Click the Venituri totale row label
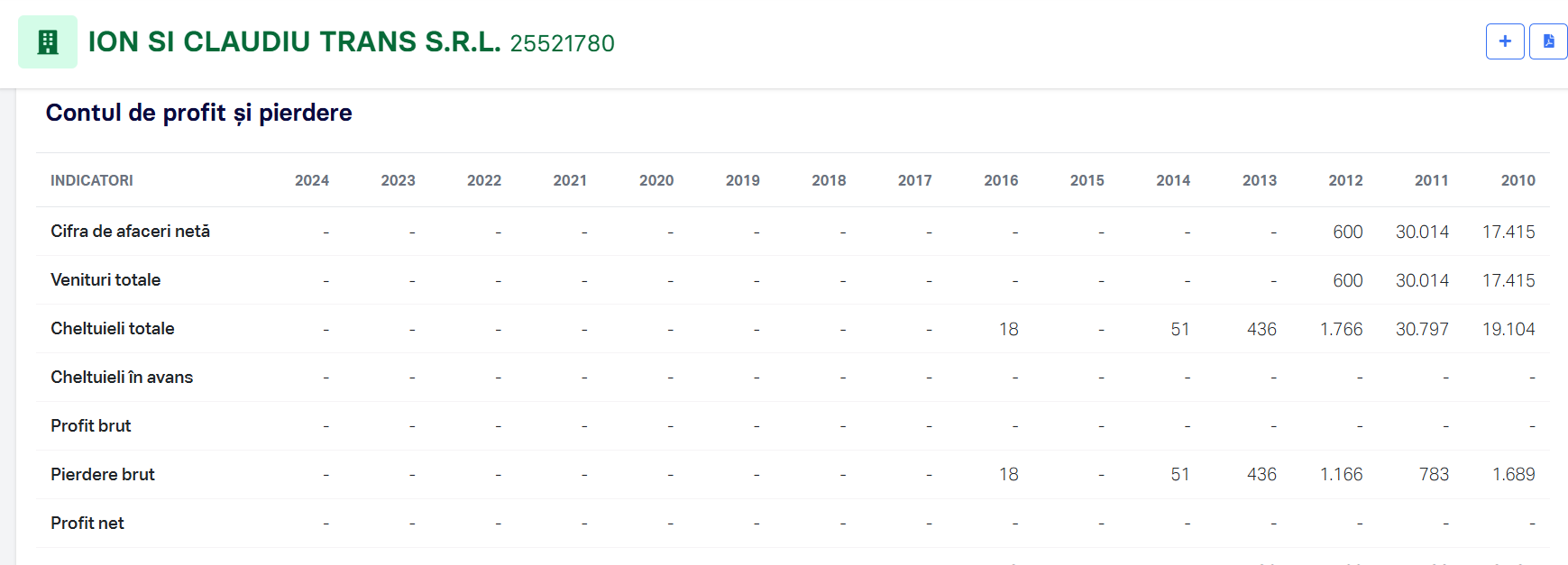This screenshot has height=565, width=1568. pyautogui.click(x=105, y=280)
